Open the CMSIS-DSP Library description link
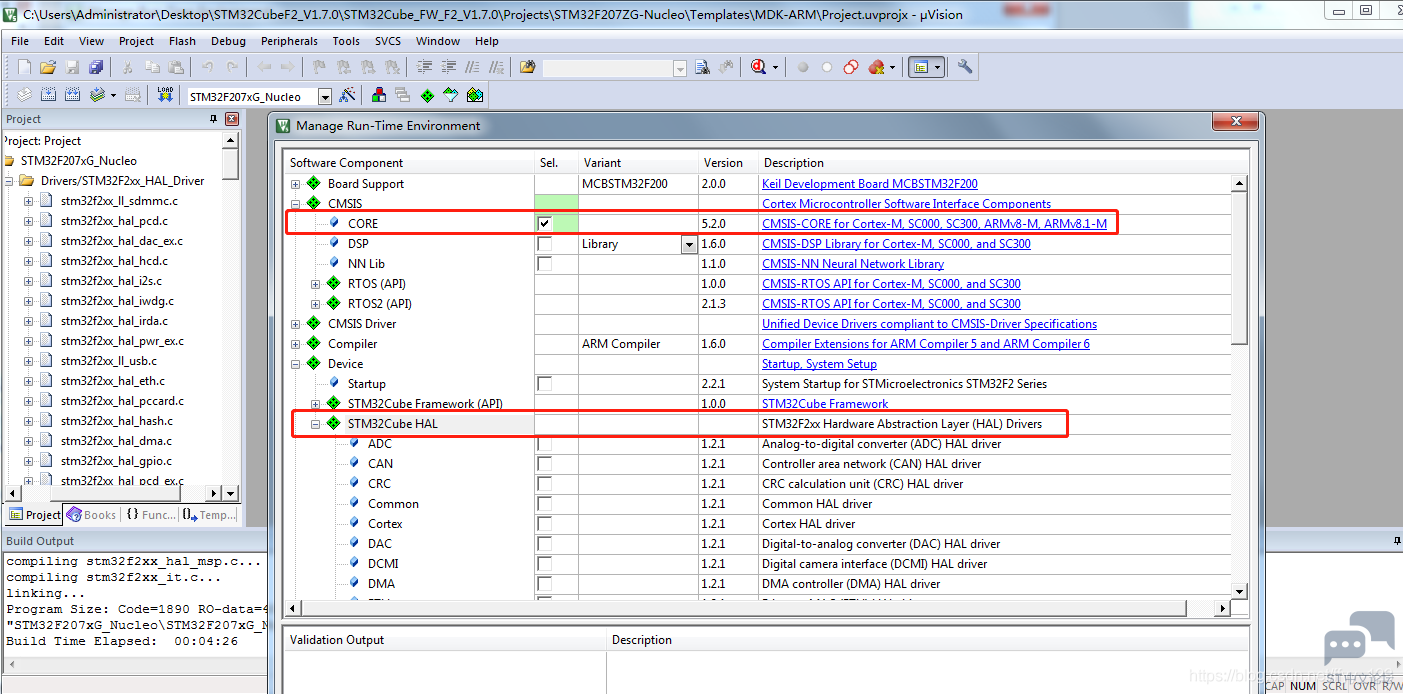 click(896, 244)
